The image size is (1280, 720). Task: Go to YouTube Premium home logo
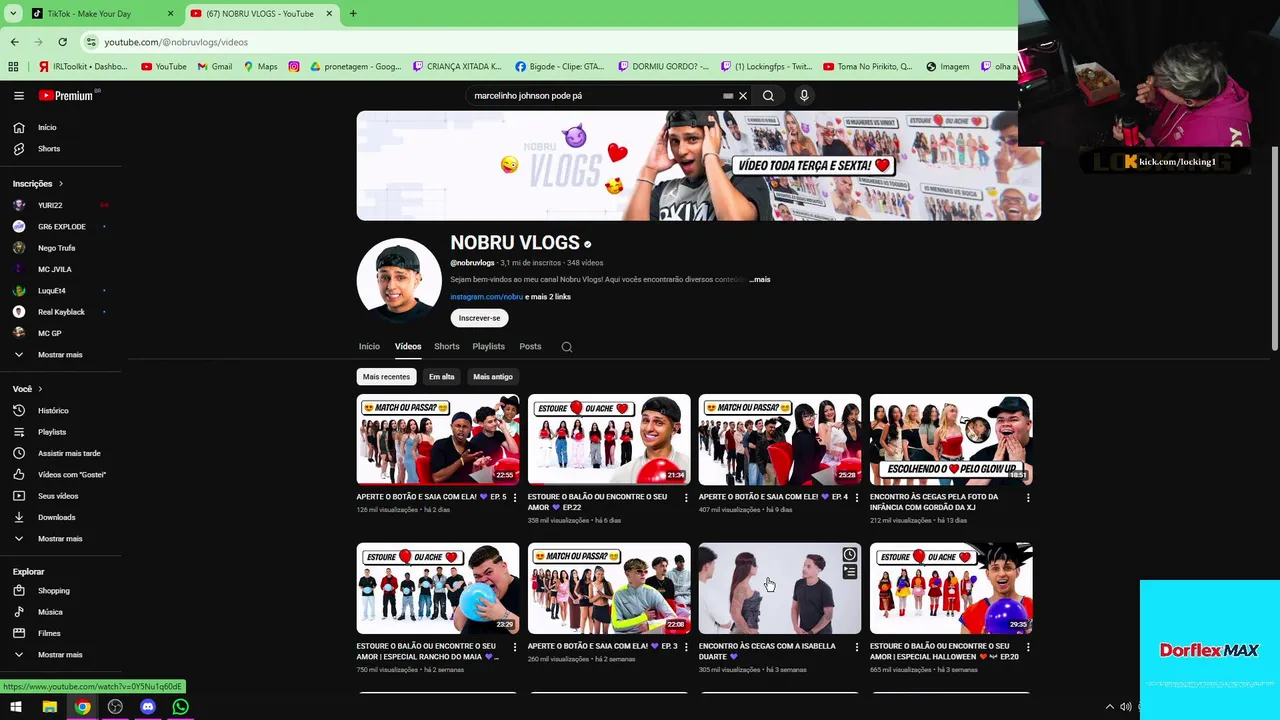66,96
